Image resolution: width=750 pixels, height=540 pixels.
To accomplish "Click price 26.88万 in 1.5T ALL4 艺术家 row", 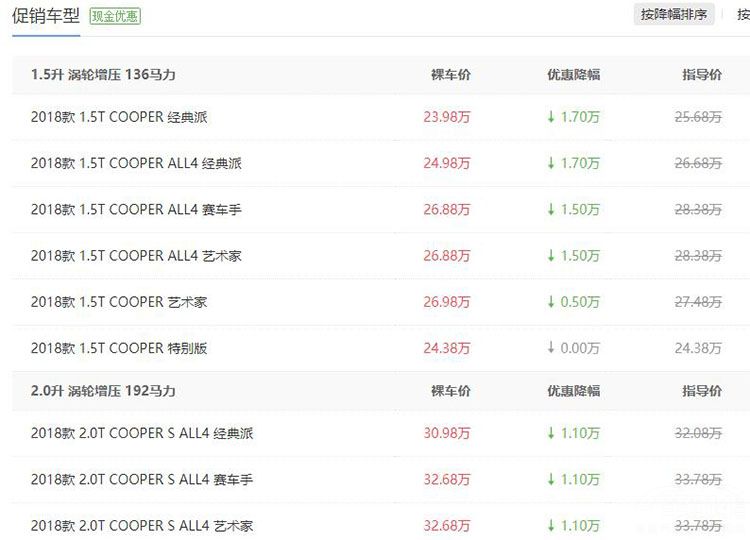I will click(x=447, y=256).
